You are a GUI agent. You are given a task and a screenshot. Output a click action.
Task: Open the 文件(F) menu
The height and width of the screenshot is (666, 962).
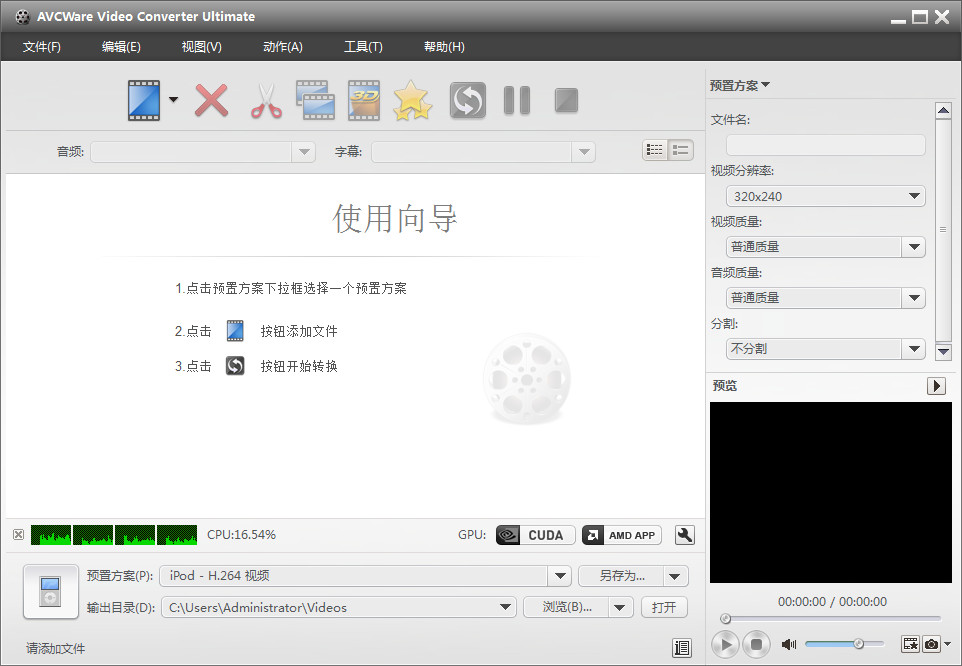(x=42, y=47)
